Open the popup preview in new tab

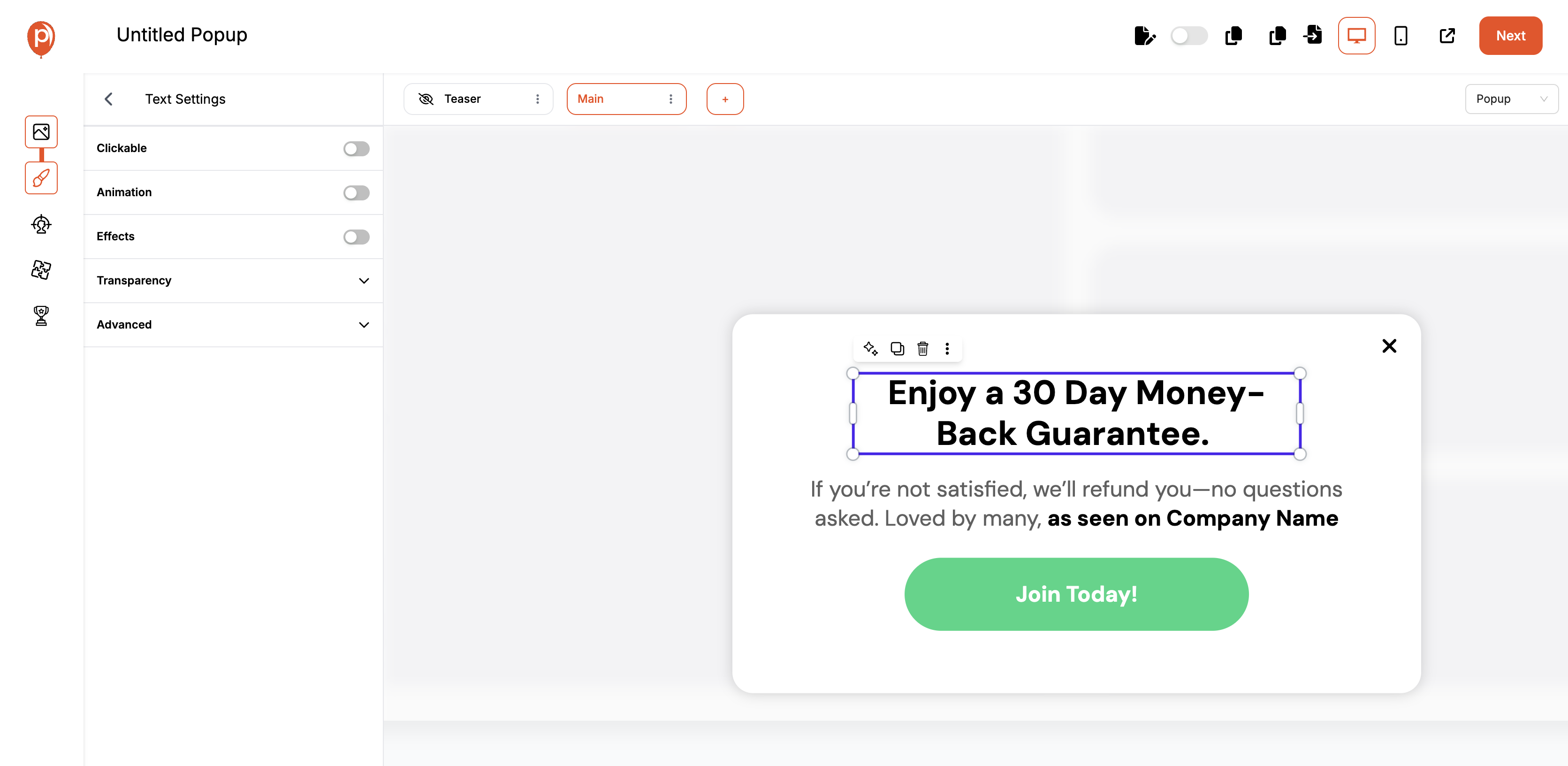[x=1447, y=36]
